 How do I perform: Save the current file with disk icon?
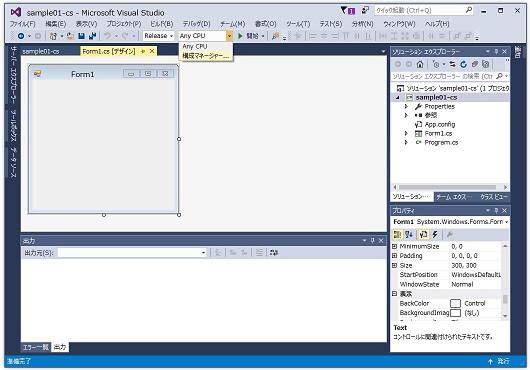[81, 36]
